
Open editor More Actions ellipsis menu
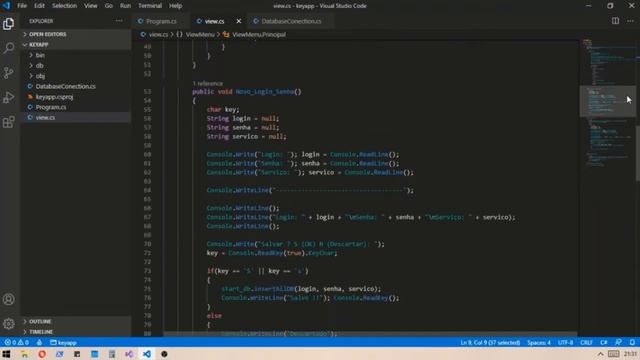(630, 21)
